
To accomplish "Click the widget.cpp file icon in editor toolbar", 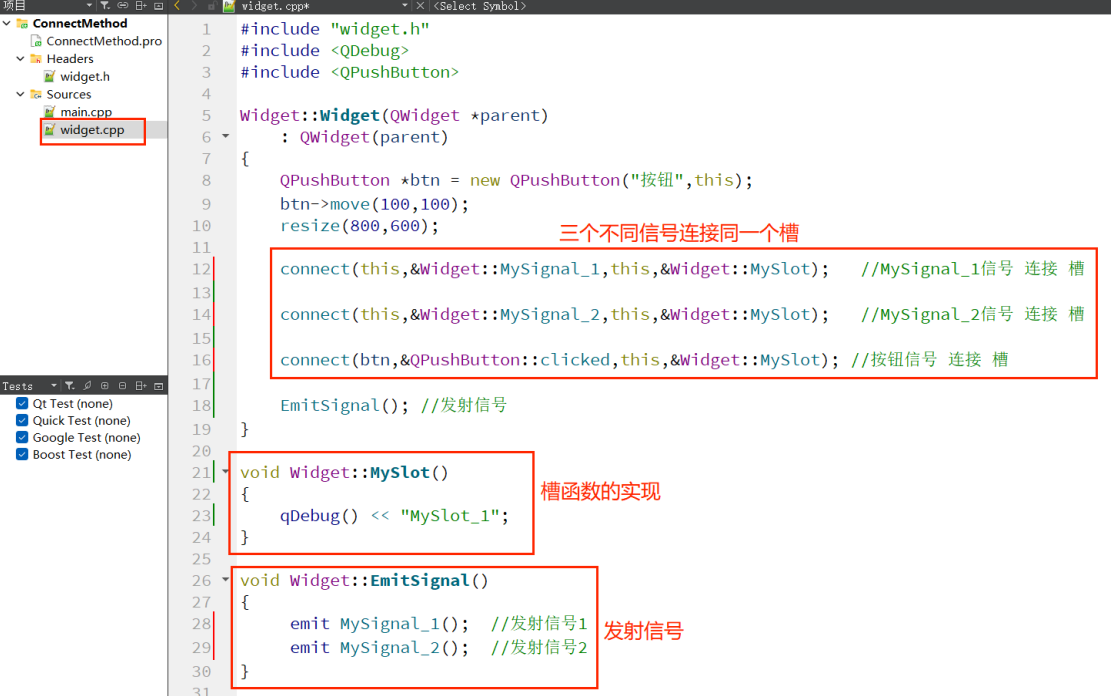I will [229, 6].
